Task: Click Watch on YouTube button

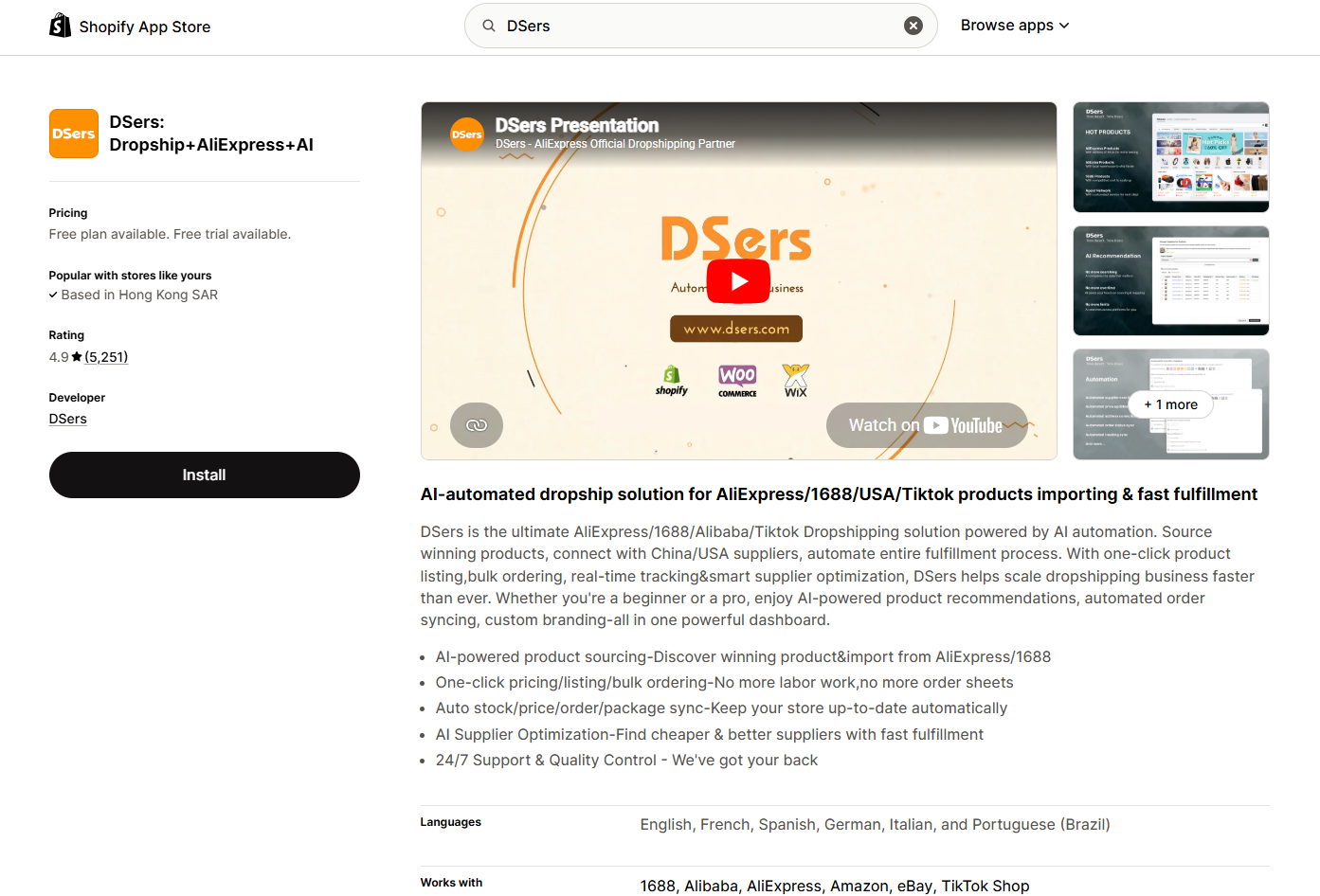Action: [927, 425]
